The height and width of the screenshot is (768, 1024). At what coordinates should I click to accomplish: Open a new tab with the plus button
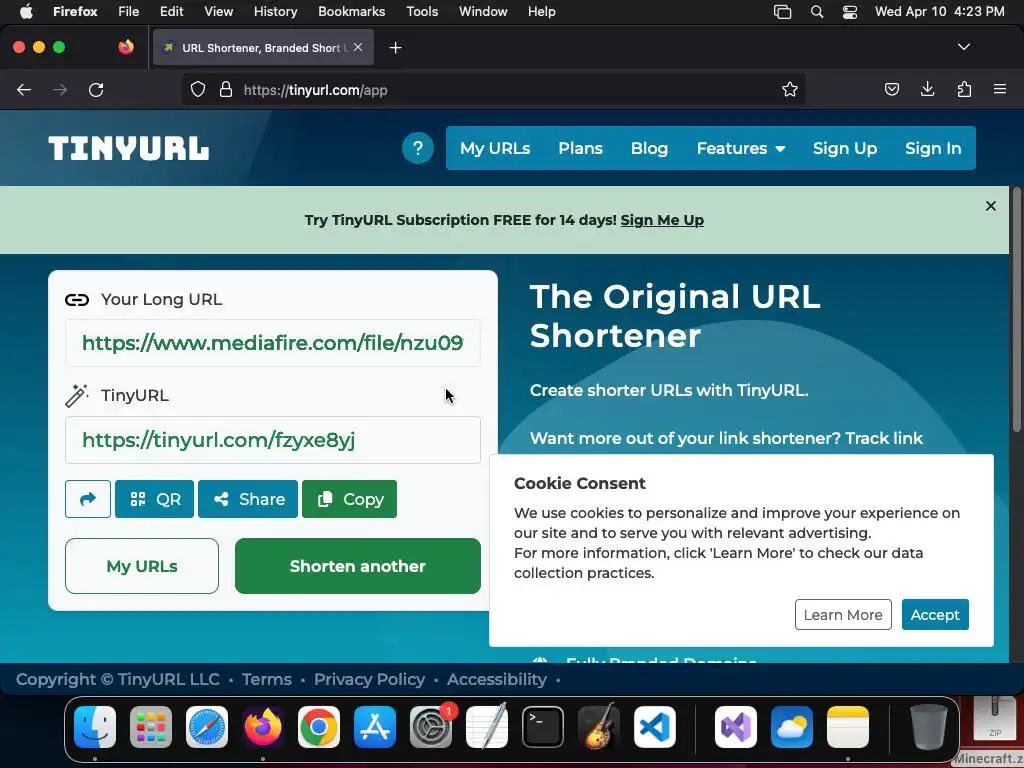[395, 48]
